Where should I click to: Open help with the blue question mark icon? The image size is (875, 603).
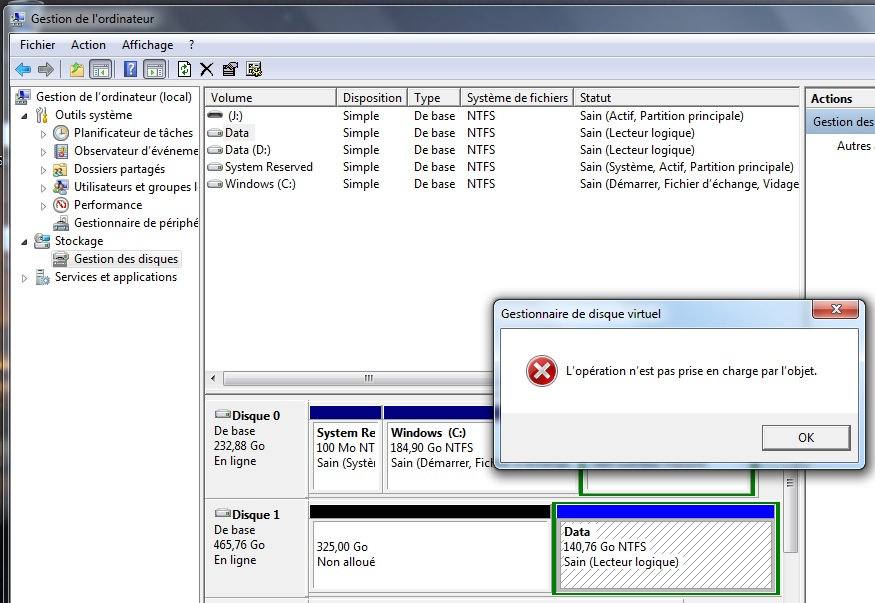click(130, 69)
